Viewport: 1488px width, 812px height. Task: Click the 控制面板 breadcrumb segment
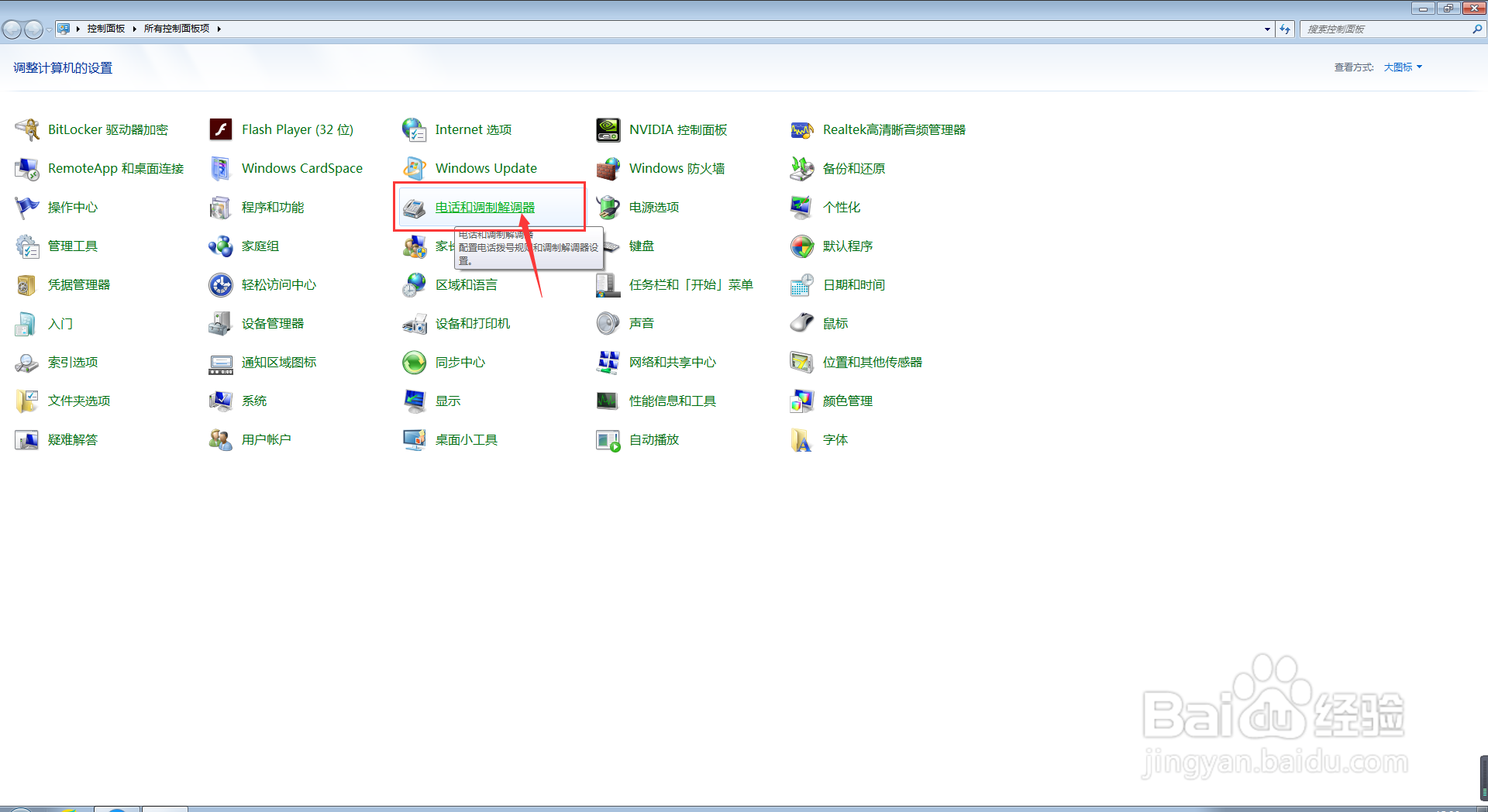click(x=106, y=29)
